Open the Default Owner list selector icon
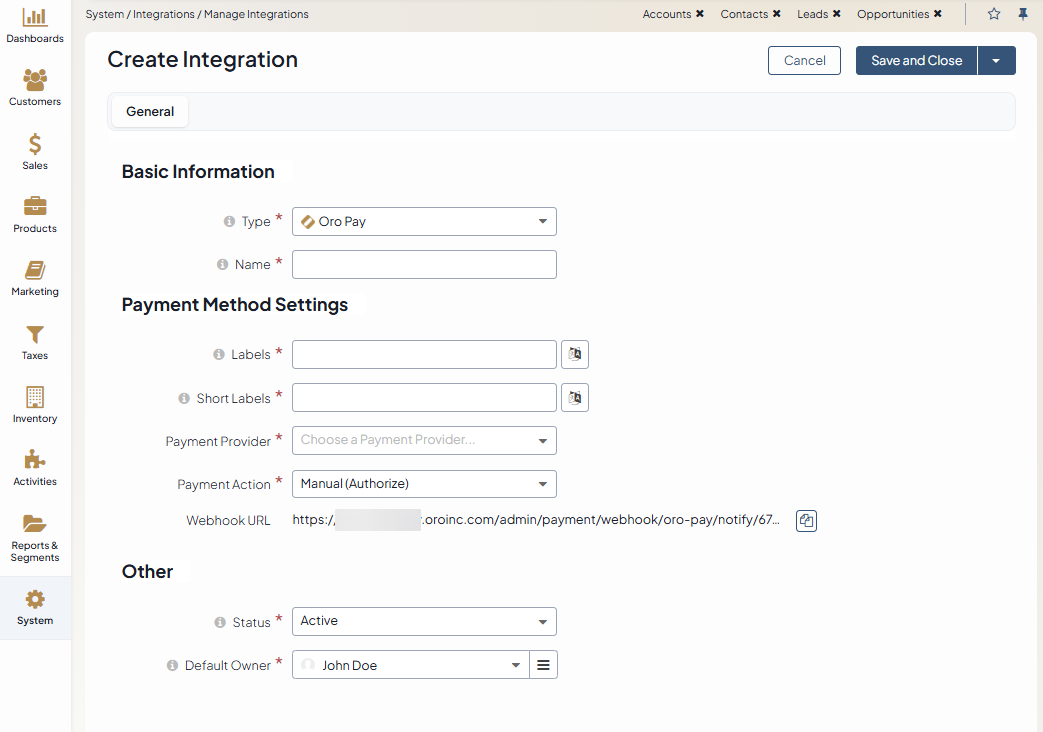Image resolution: width=1043 pixels, height=732 pixels. [x=543, y=665]
